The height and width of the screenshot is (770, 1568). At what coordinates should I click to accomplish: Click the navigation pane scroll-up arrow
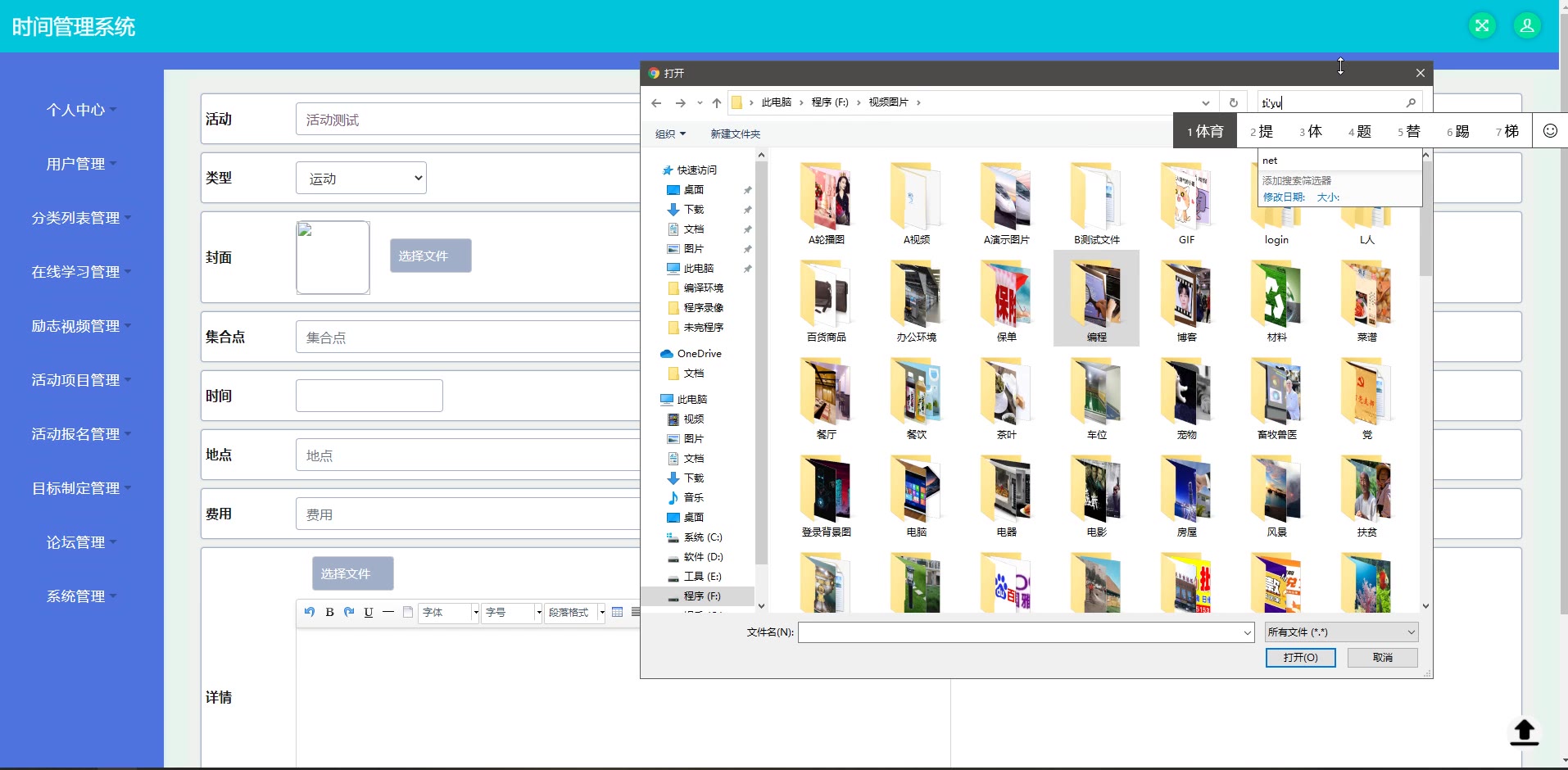pos(761,155)
